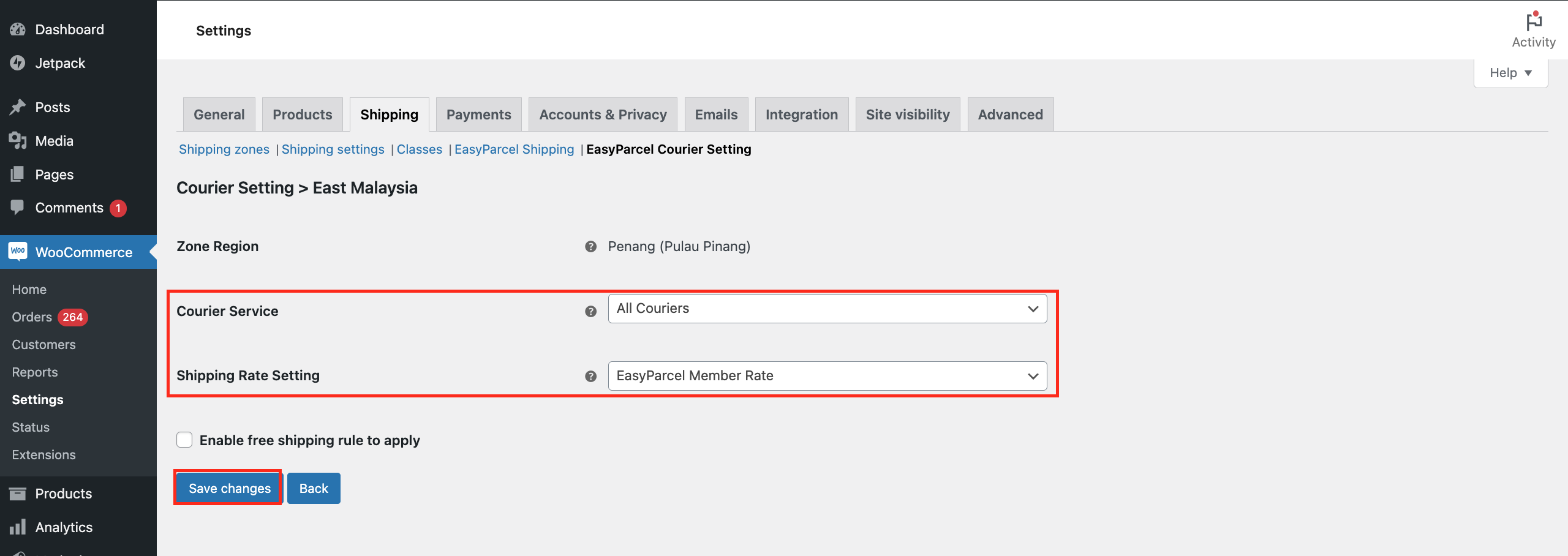Go to WooCommerce Reports submenu
The image size is (1568, 556).
[x=35, y=372]
